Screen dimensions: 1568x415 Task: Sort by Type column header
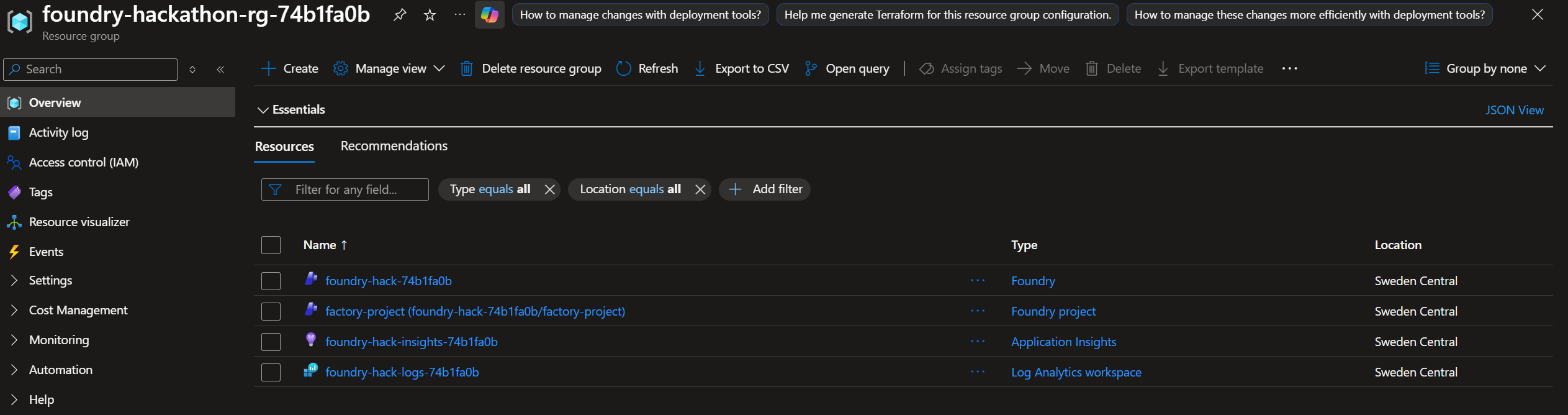[x=1024, y=245]
